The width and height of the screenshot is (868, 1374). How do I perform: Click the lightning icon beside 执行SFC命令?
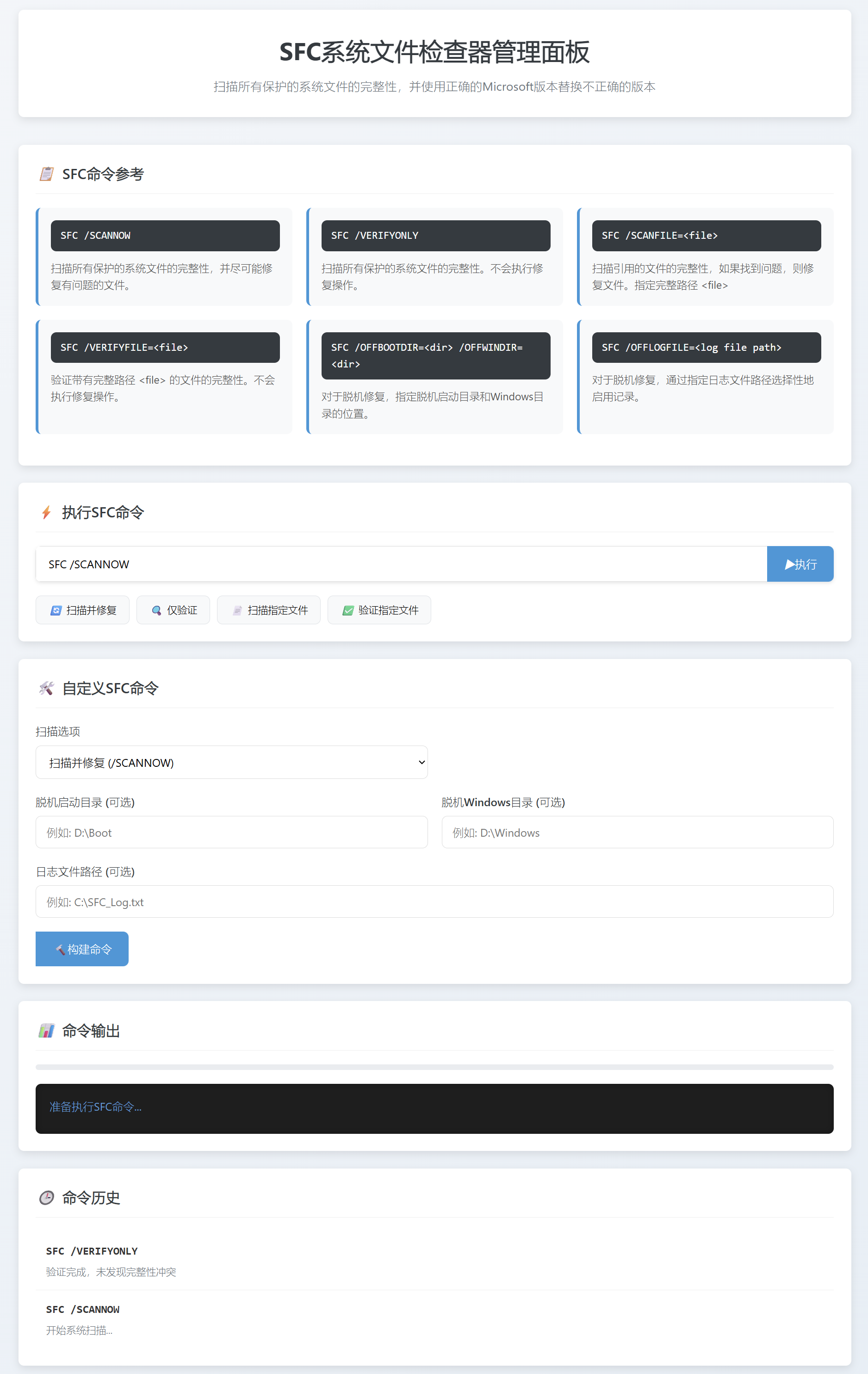click(46, 512)
